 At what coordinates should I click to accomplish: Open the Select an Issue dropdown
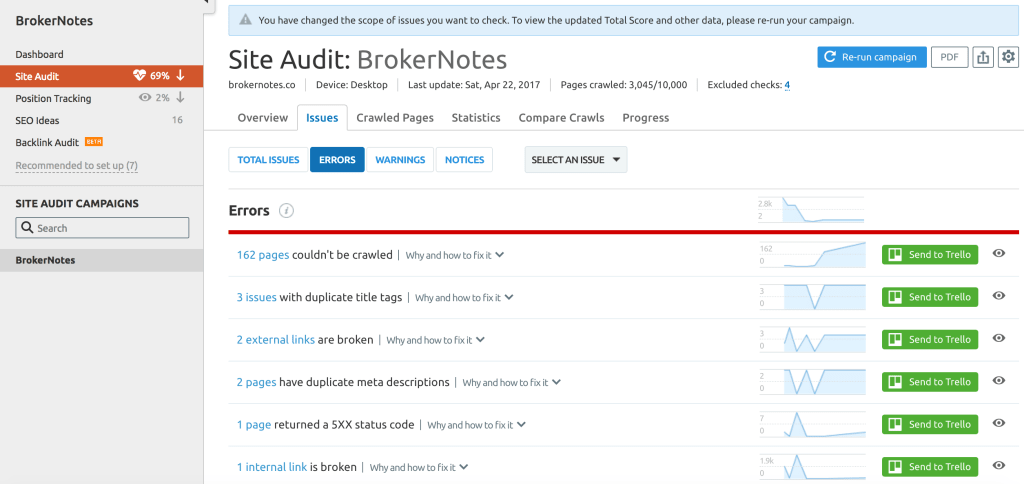pyautogui.click(x=575, y=159)
